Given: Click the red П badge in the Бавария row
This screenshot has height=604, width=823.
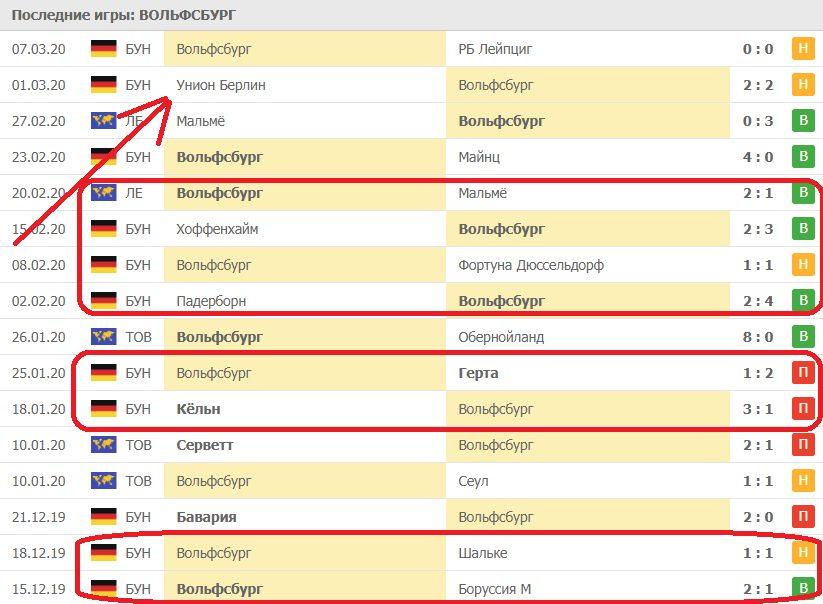Looking at the screenshot, I should tap(801, 517).
